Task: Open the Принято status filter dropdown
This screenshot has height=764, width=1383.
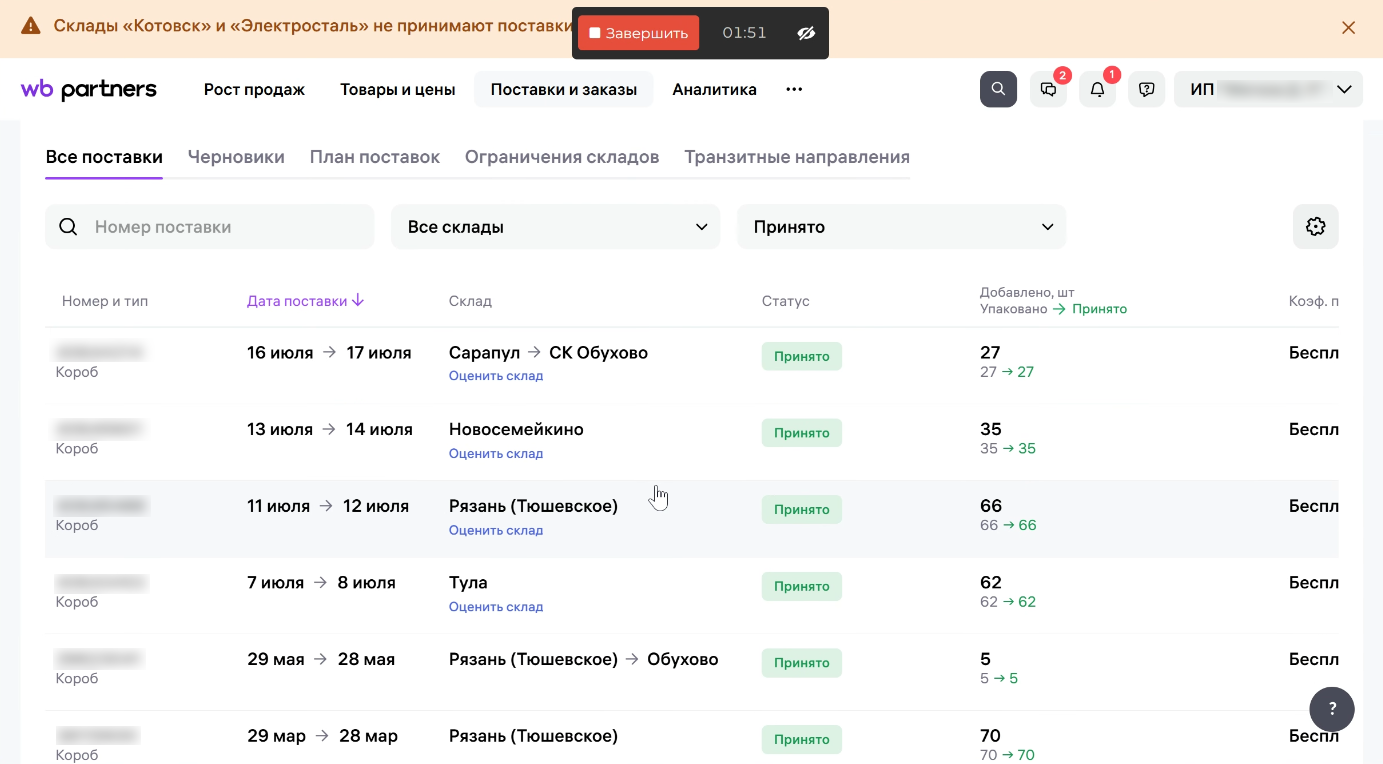Action: point(901,227)
